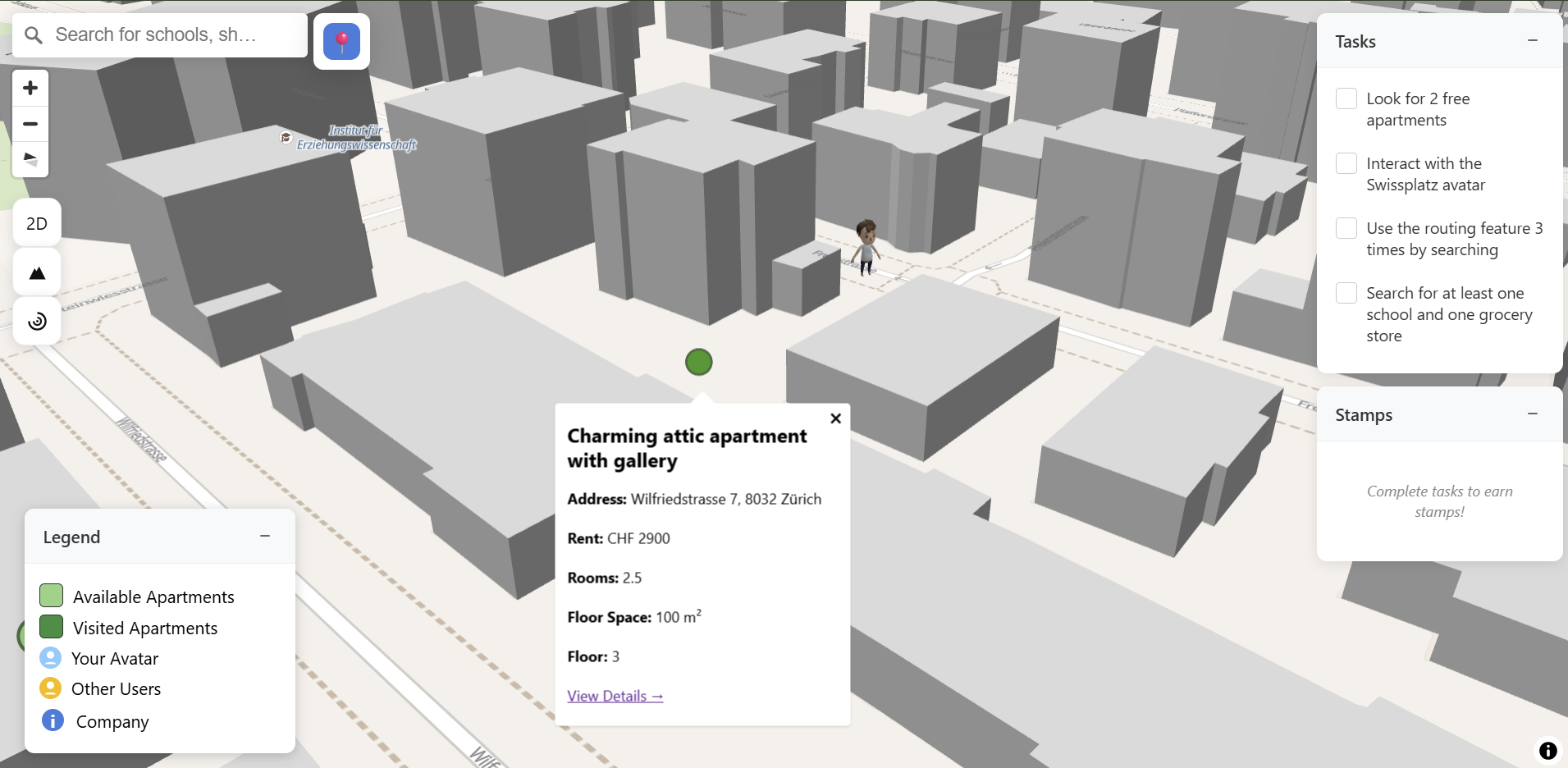
Task: Toggle terrain with the mountain icon
Action: pos(37,273)
